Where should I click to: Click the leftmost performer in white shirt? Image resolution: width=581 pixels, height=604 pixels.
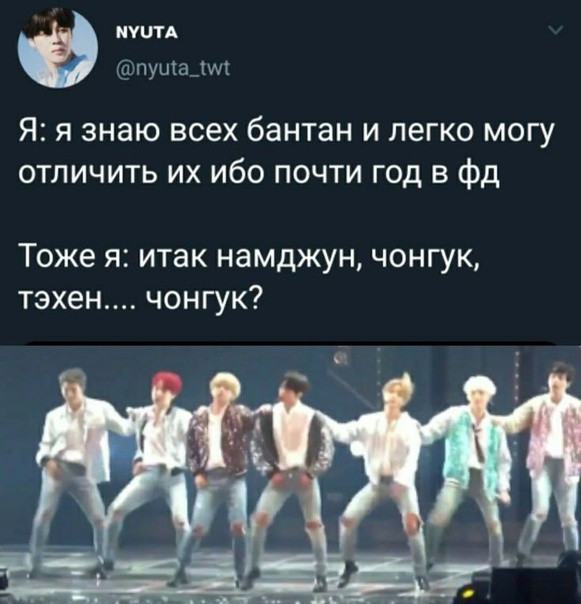(x=73, y=470)
